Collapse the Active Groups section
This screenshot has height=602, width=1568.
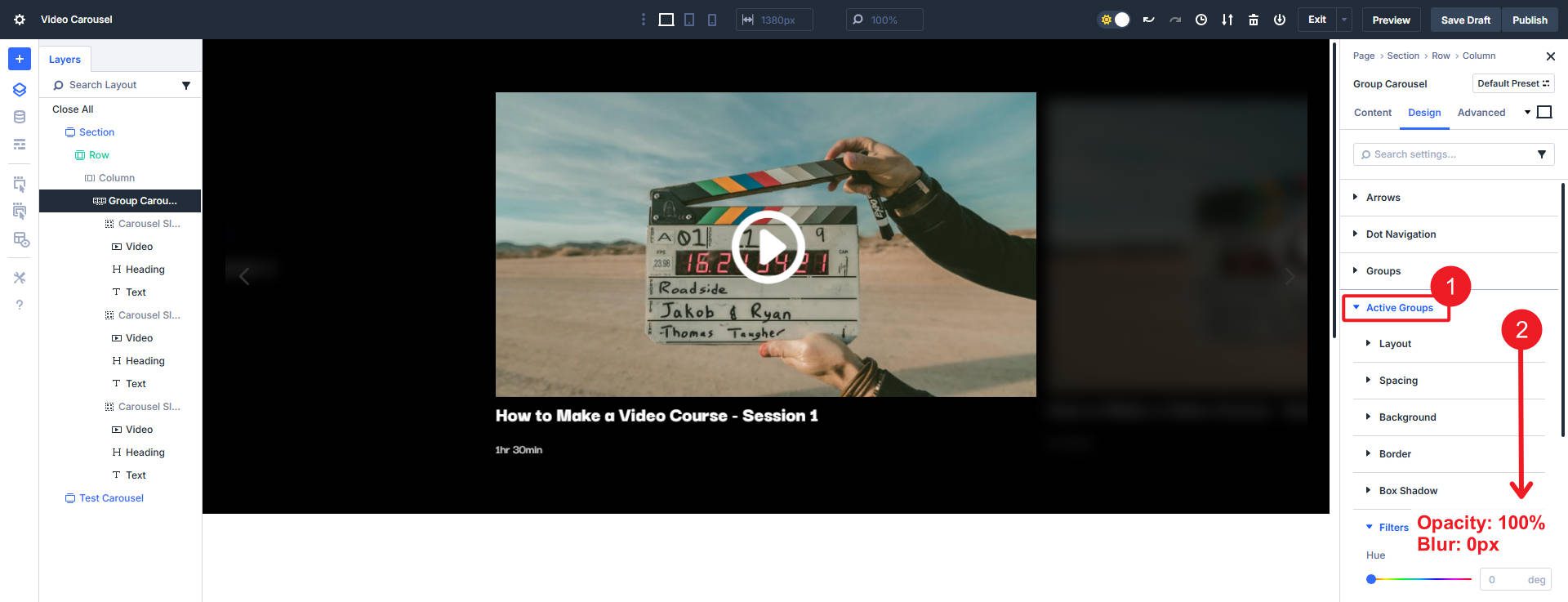(x=1398, y=308)
